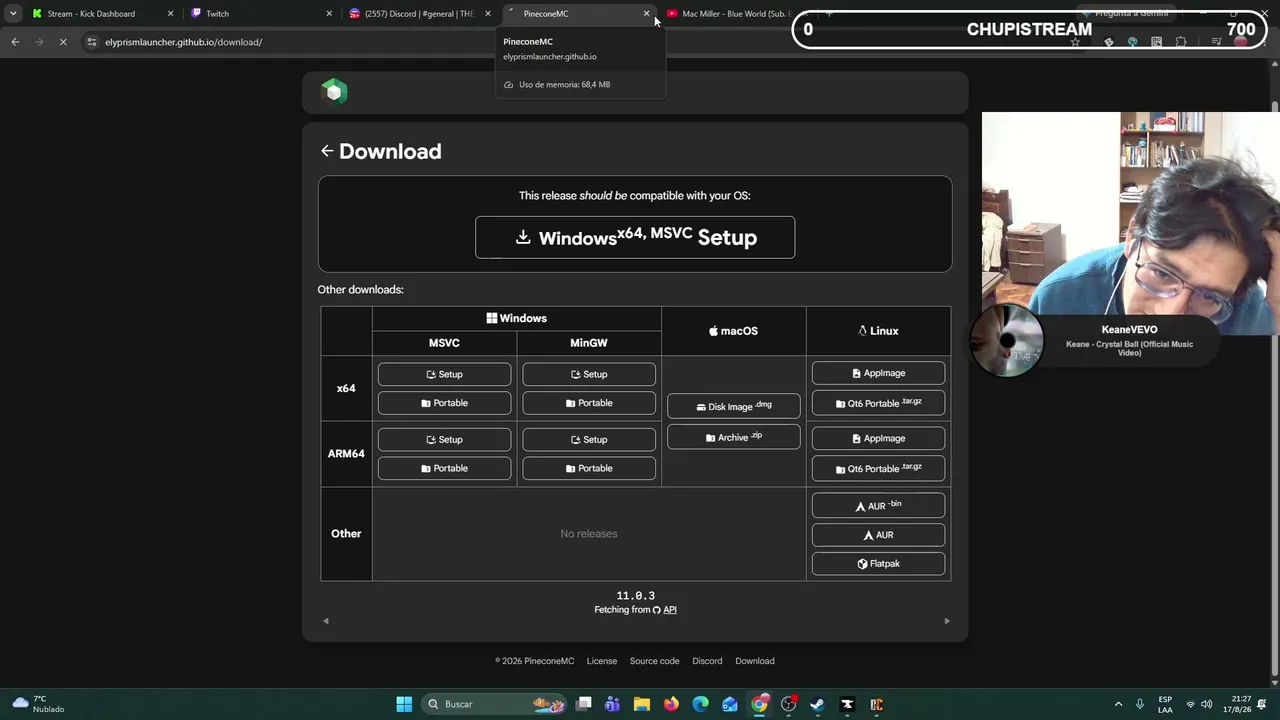This screenshot has height=720, width=1280.
Task: Open the plain AUR package button
Action: pyautogui.click(x=878, y=535)
